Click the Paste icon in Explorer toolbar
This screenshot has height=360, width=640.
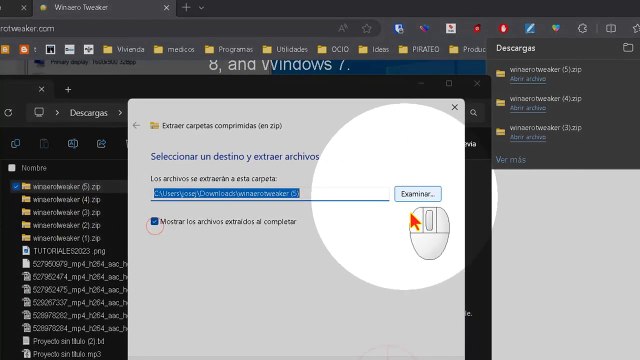(44, 144)
